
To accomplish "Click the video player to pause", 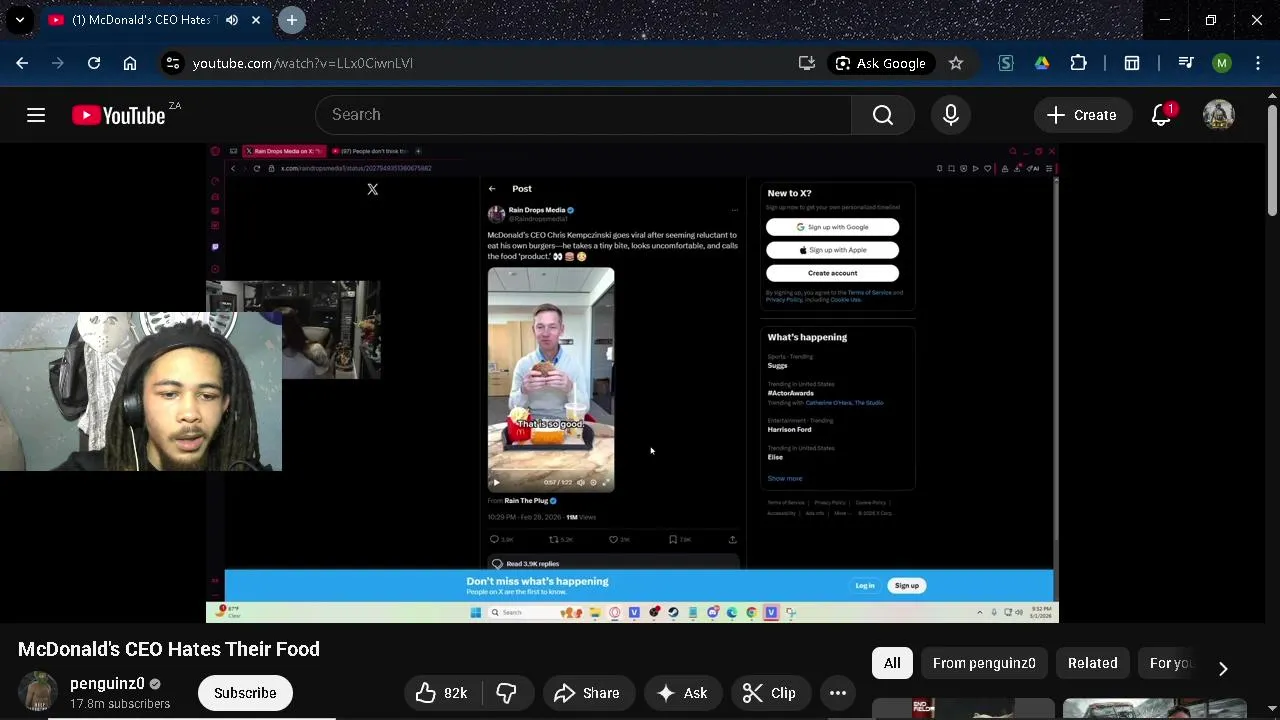I will coord(632,383).
